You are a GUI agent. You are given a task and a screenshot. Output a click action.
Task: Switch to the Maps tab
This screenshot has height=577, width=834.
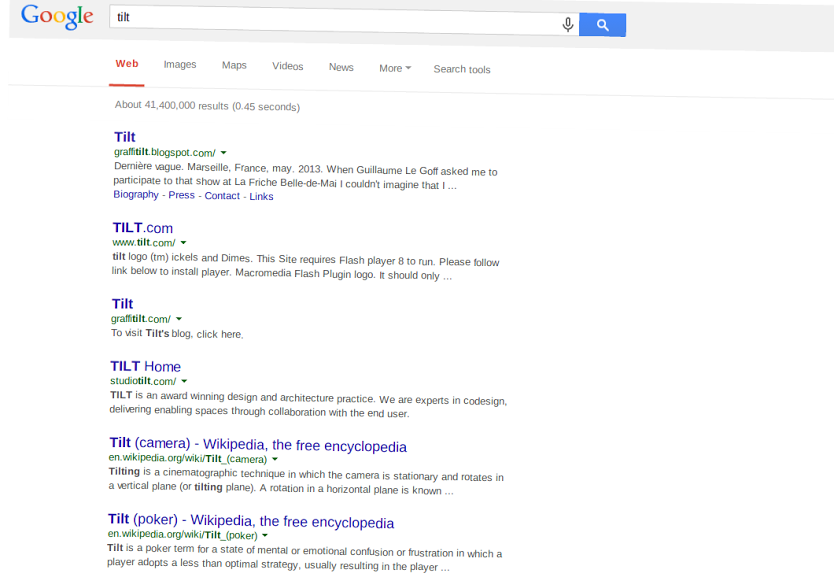coord(234,65)
